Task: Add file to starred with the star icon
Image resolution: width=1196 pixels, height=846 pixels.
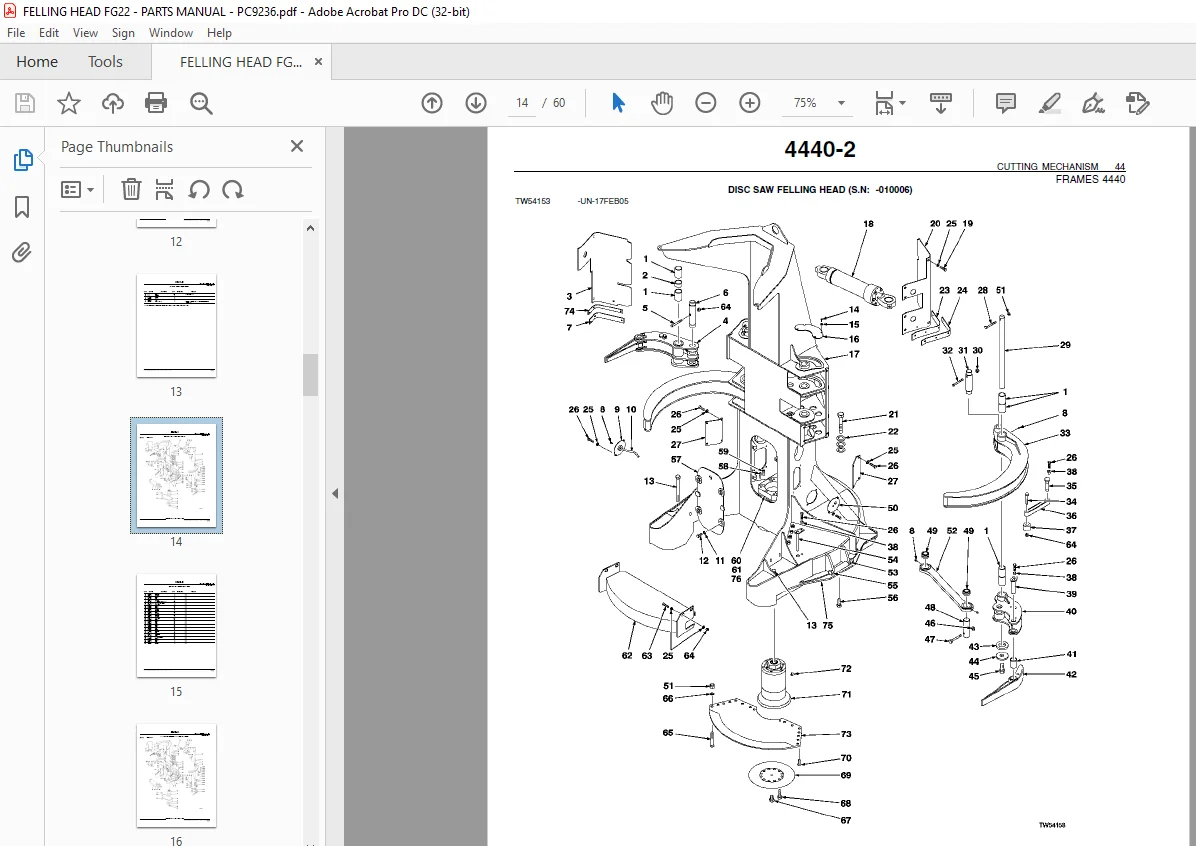Action: click(69, 103)
